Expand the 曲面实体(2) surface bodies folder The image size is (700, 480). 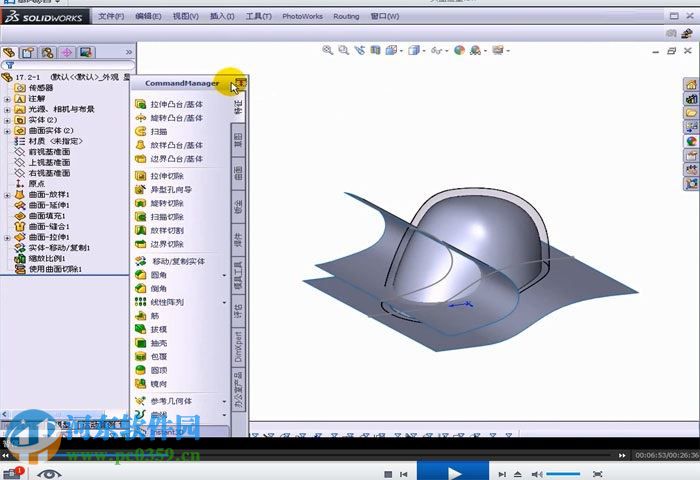[x=7, y=131]
